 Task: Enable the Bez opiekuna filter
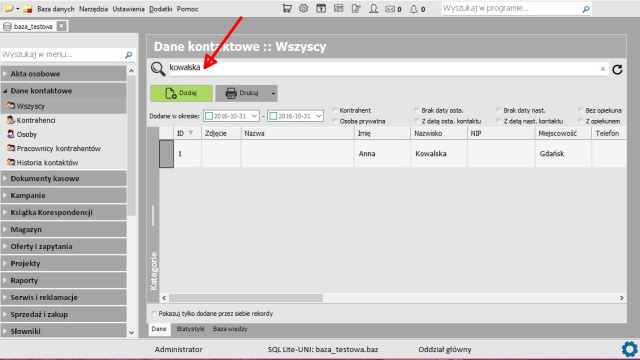(580, 110)
